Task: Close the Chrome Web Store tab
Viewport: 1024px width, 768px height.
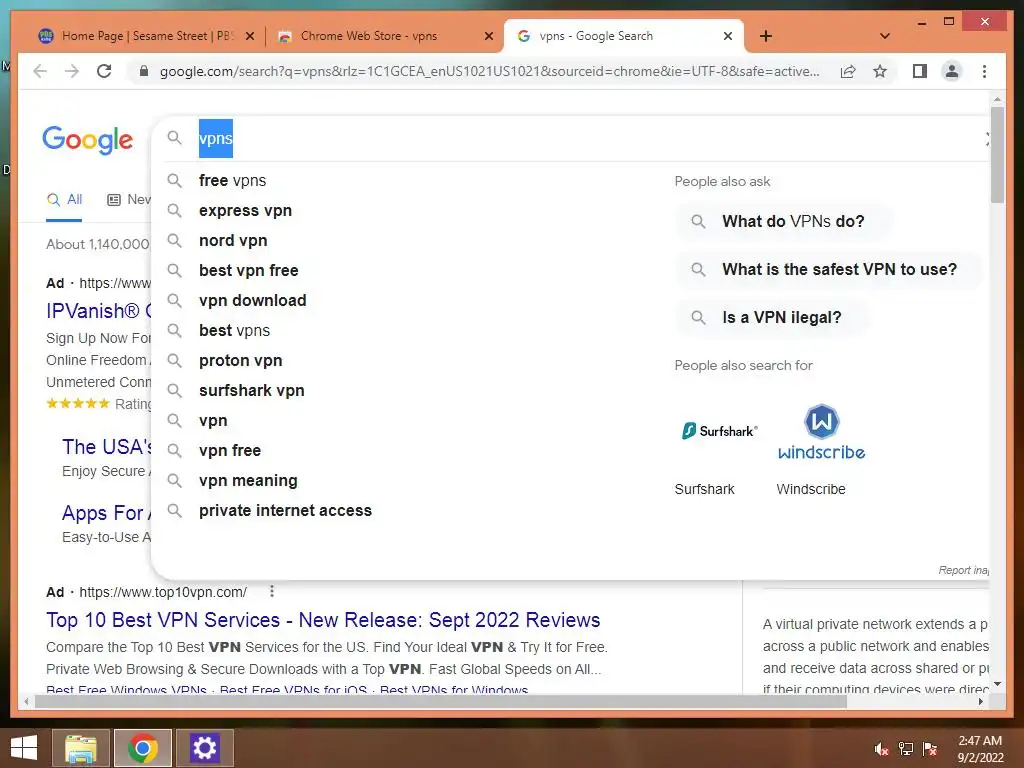Action: click(488, 36)
